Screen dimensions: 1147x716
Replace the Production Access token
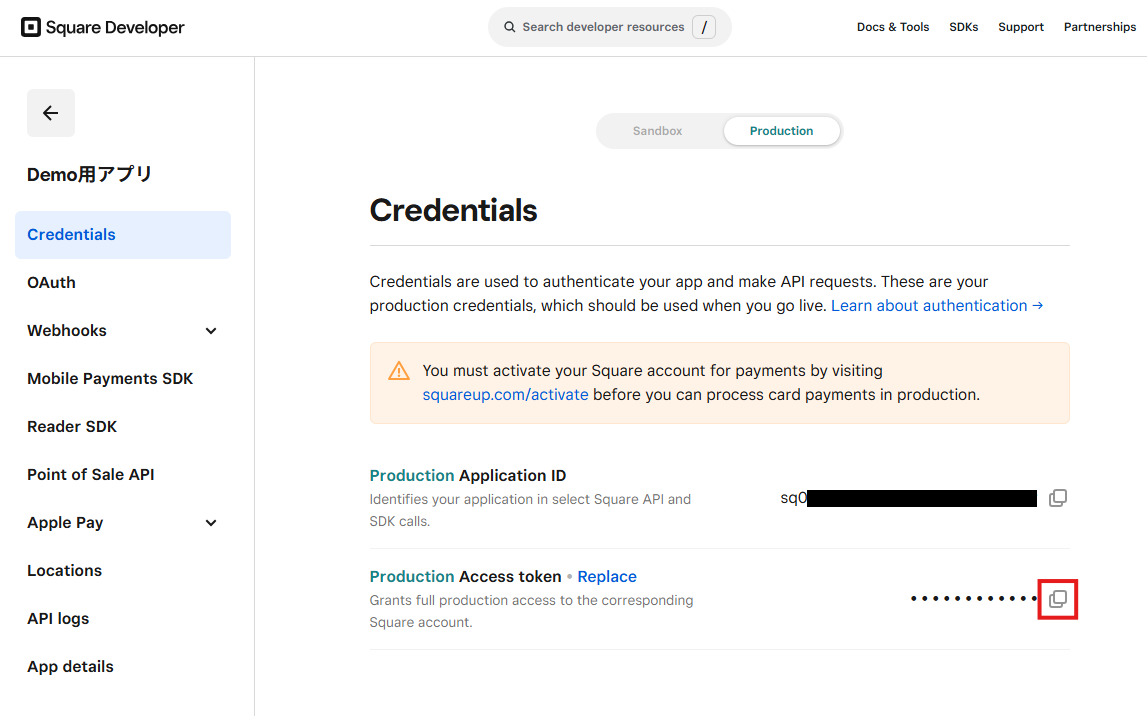tap(607, 577)
